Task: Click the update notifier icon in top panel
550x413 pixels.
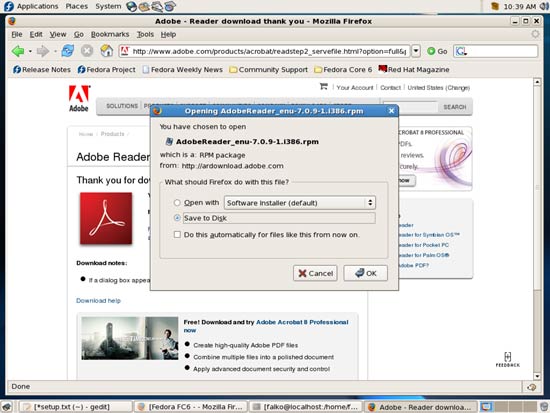Action: [x=495, y=6]
